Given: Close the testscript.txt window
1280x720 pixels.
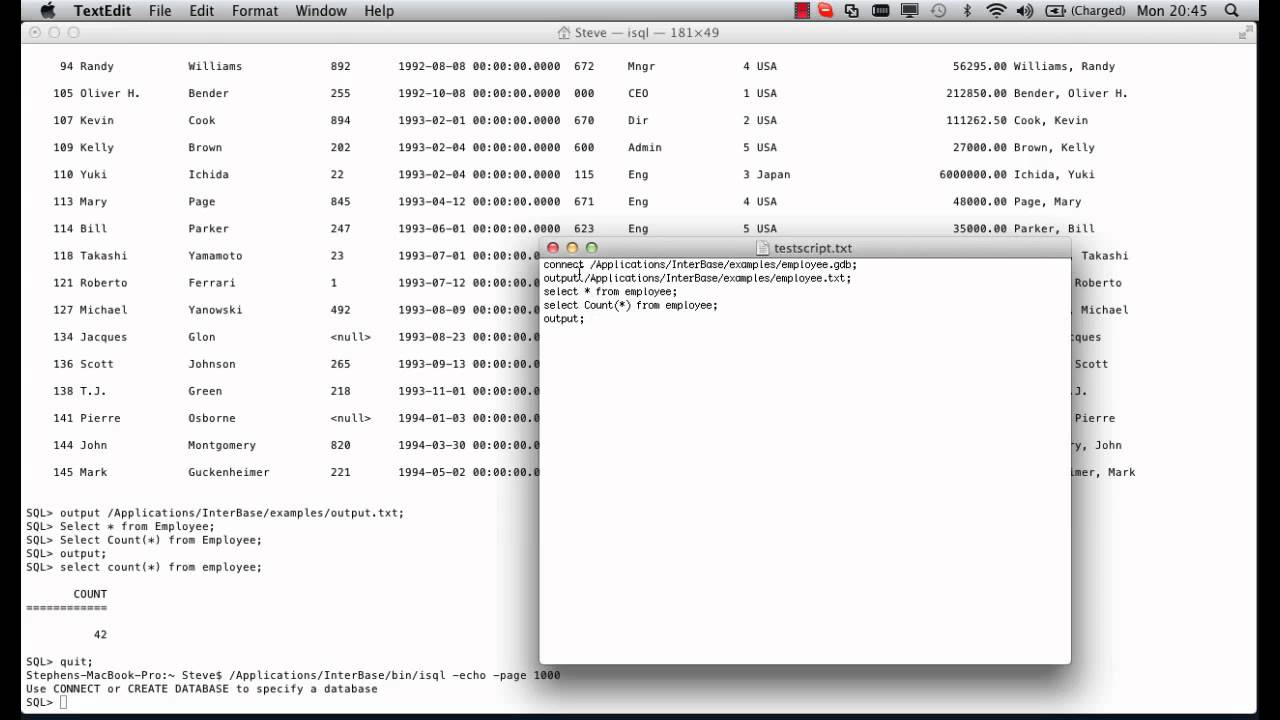Looking at the screenshot, I should click(553, 248).
